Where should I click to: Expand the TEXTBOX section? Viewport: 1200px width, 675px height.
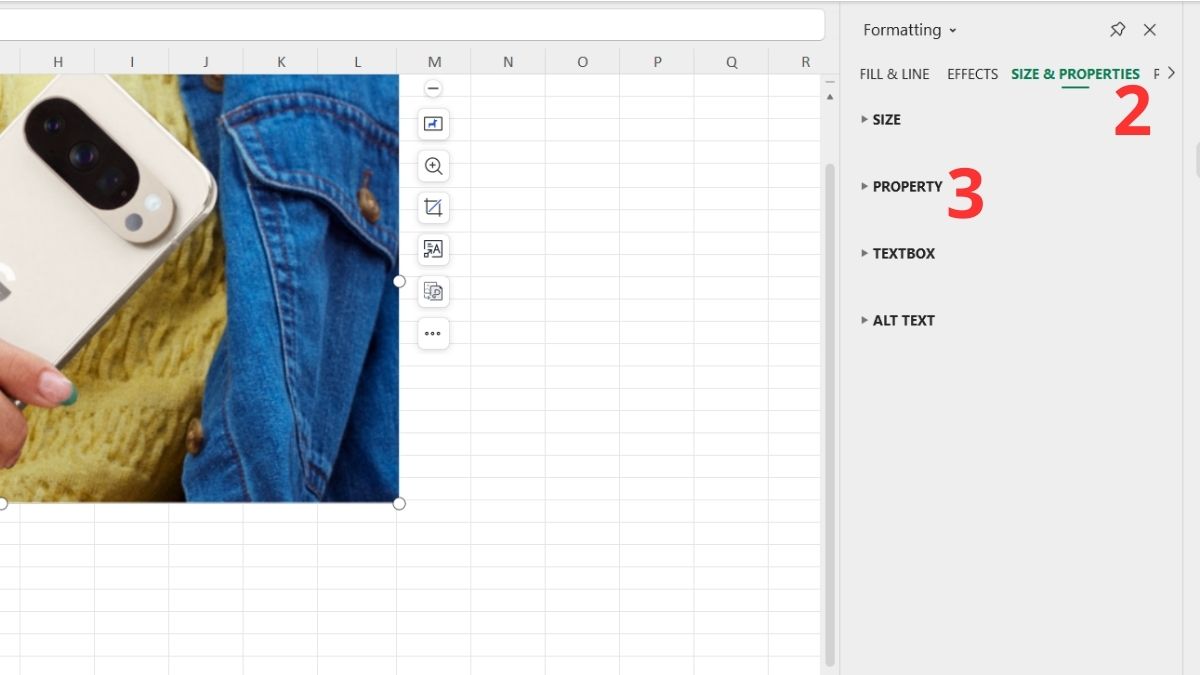pos(903,253)
